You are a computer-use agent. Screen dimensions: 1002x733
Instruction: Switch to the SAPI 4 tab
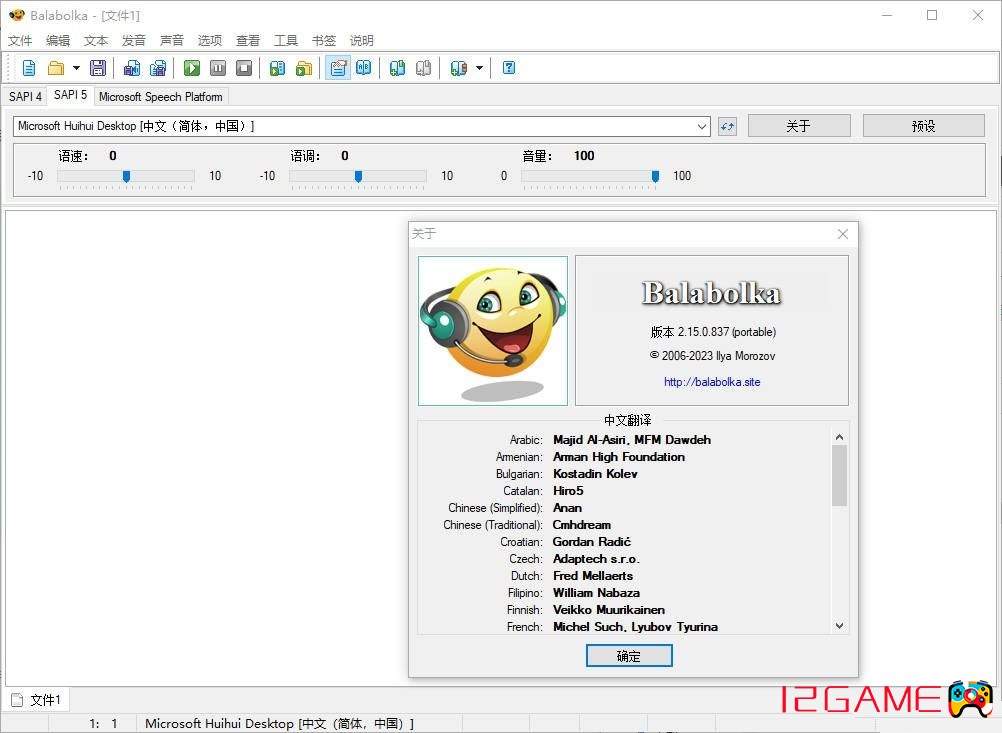pos(25,96)
